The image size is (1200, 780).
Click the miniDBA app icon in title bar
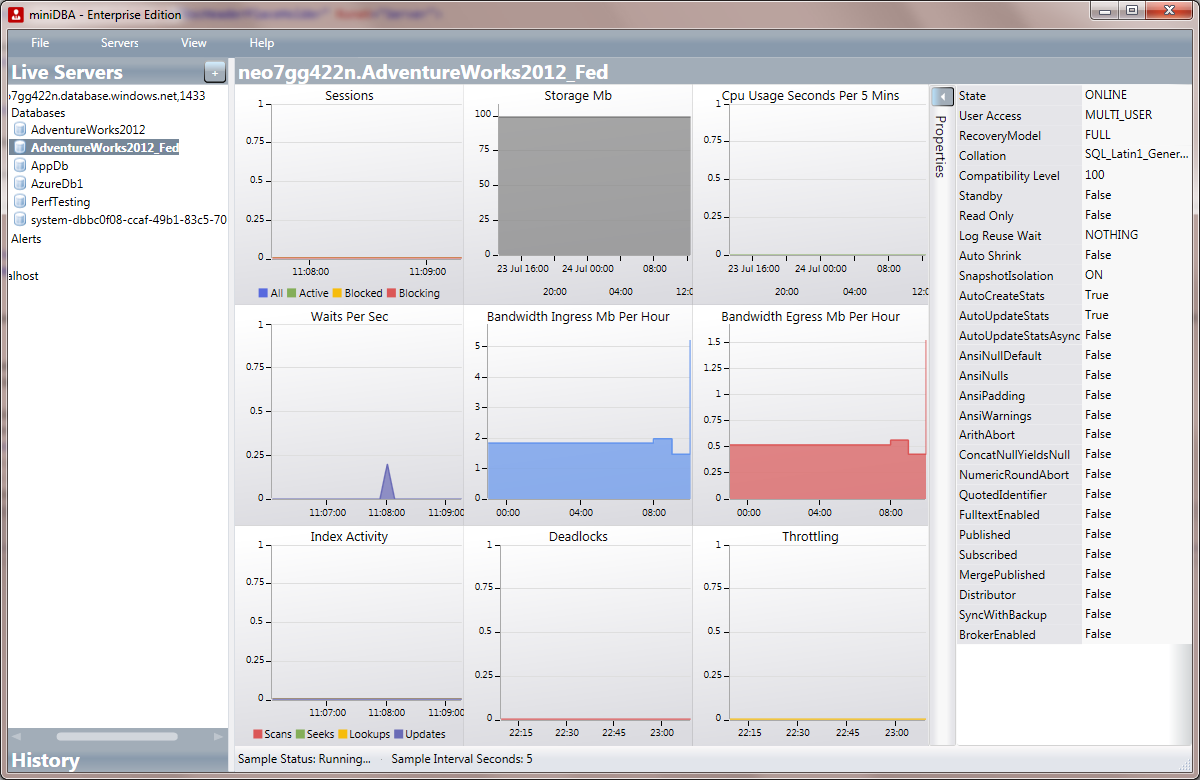15,15
